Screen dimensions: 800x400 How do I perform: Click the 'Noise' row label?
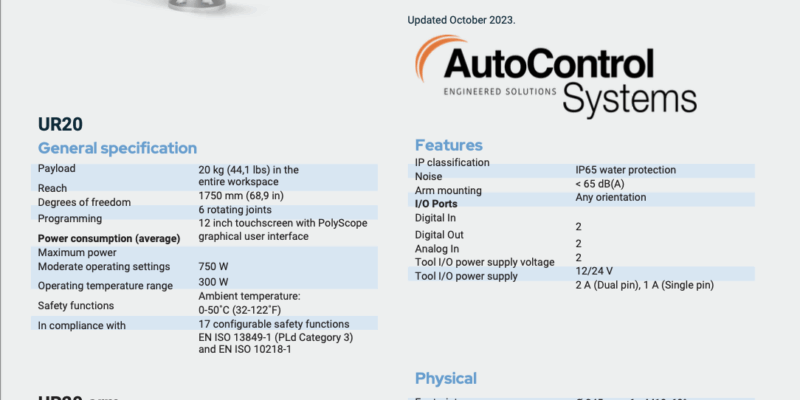(429, 177)
